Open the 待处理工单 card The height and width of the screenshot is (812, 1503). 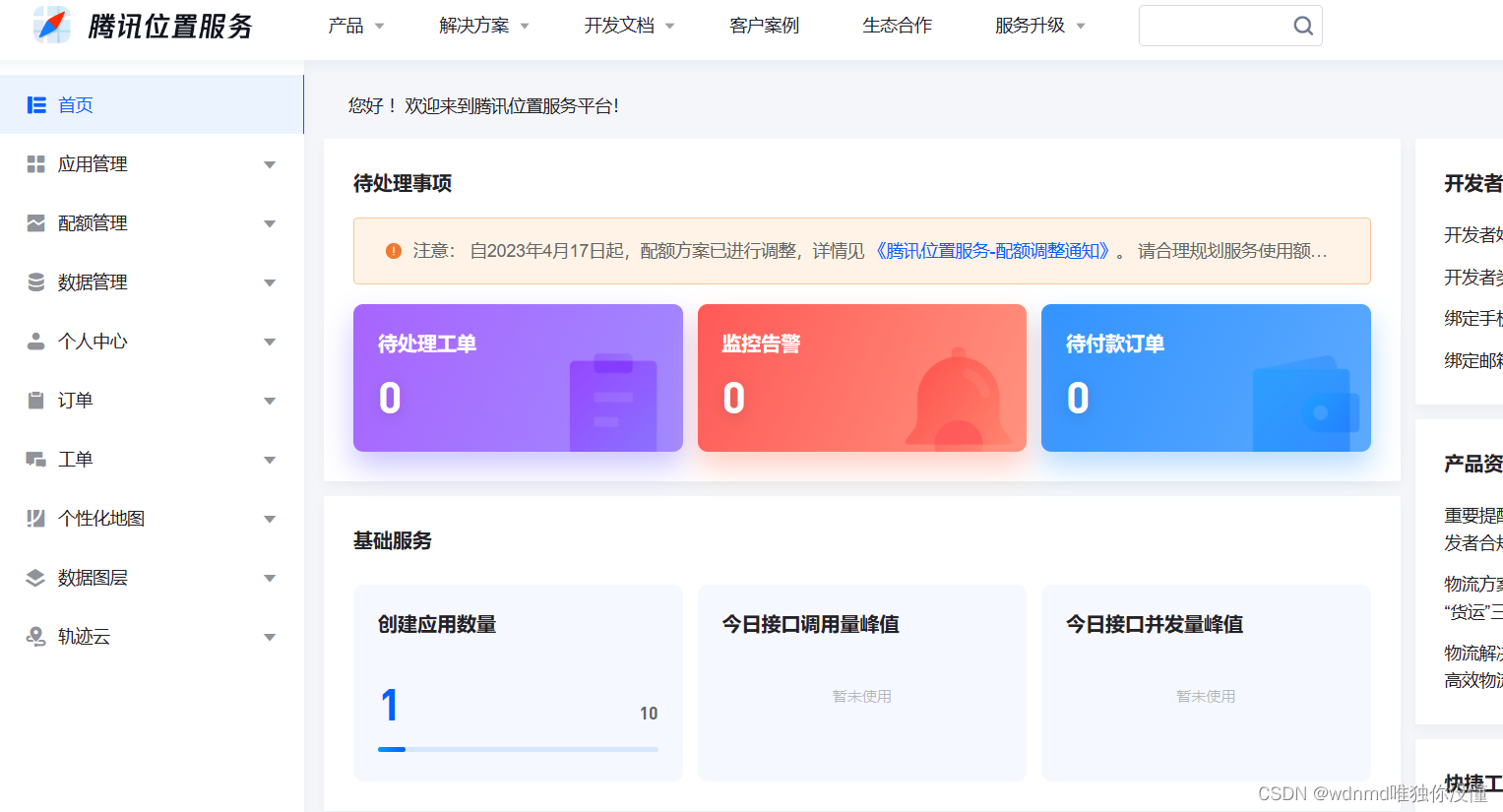pyautogui.click(x=518, y=378)
